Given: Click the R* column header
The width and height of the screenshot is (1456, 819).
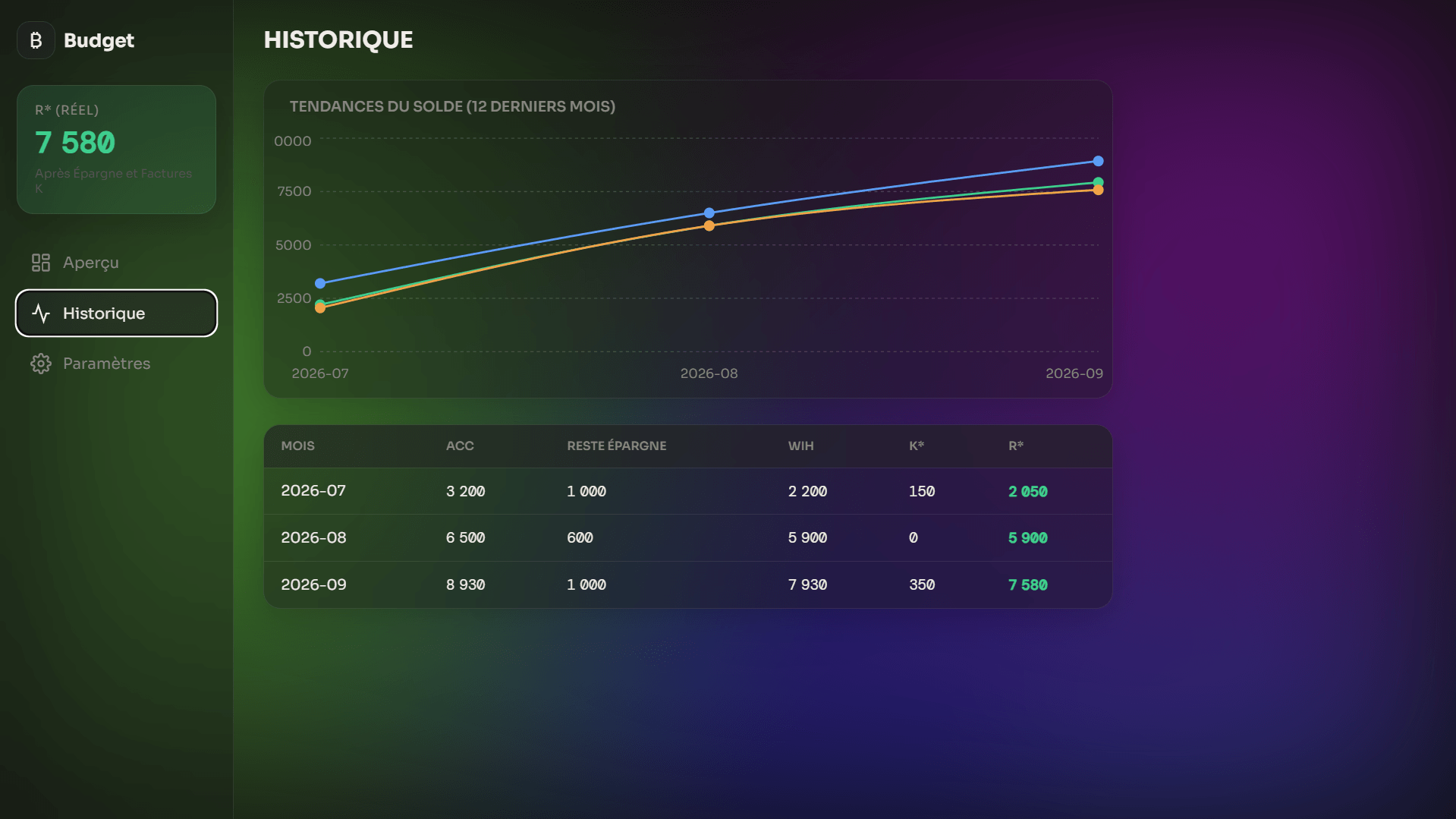Looking at the screenshot, I should [x=1016, y=446].
